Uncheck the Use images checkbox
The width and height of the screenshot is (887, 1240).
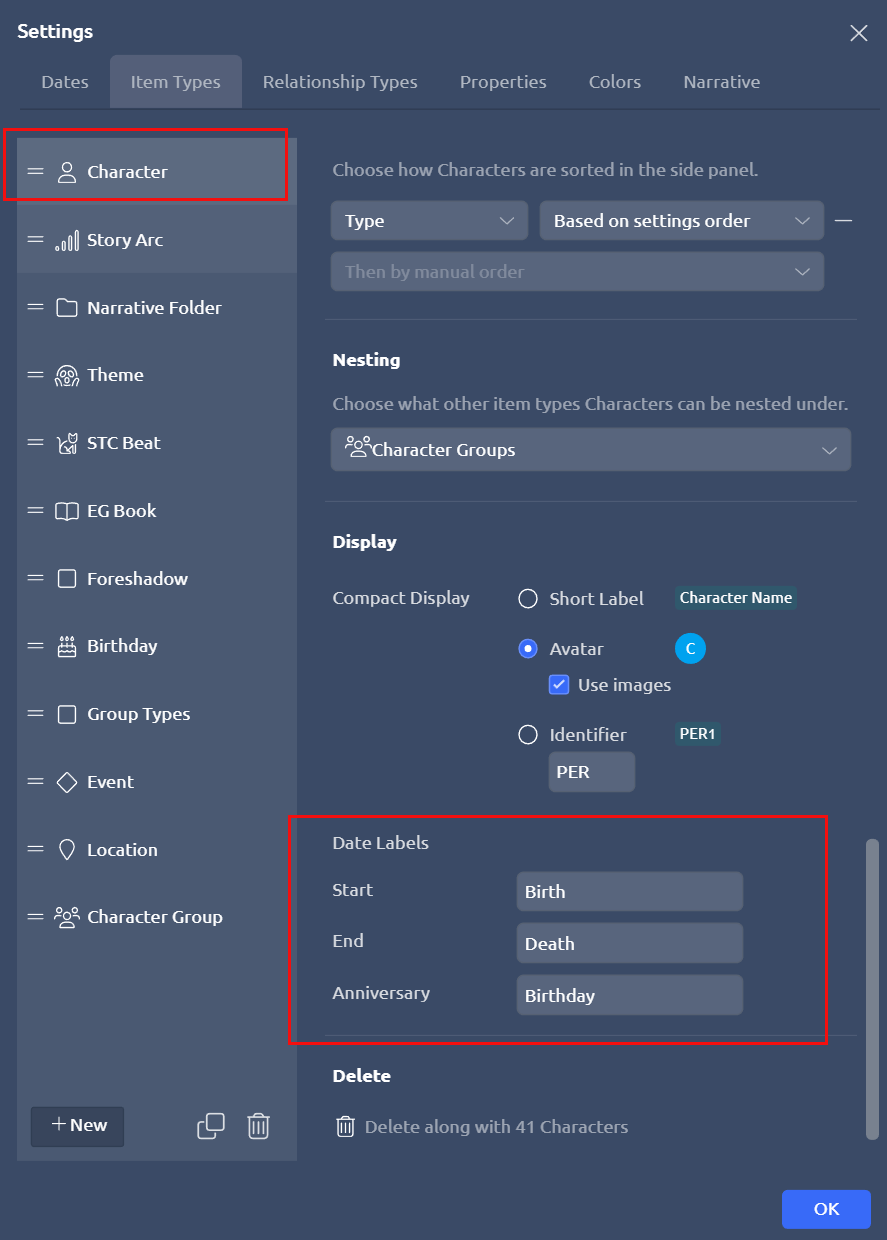pyautogui.click(x=559, y=685)
